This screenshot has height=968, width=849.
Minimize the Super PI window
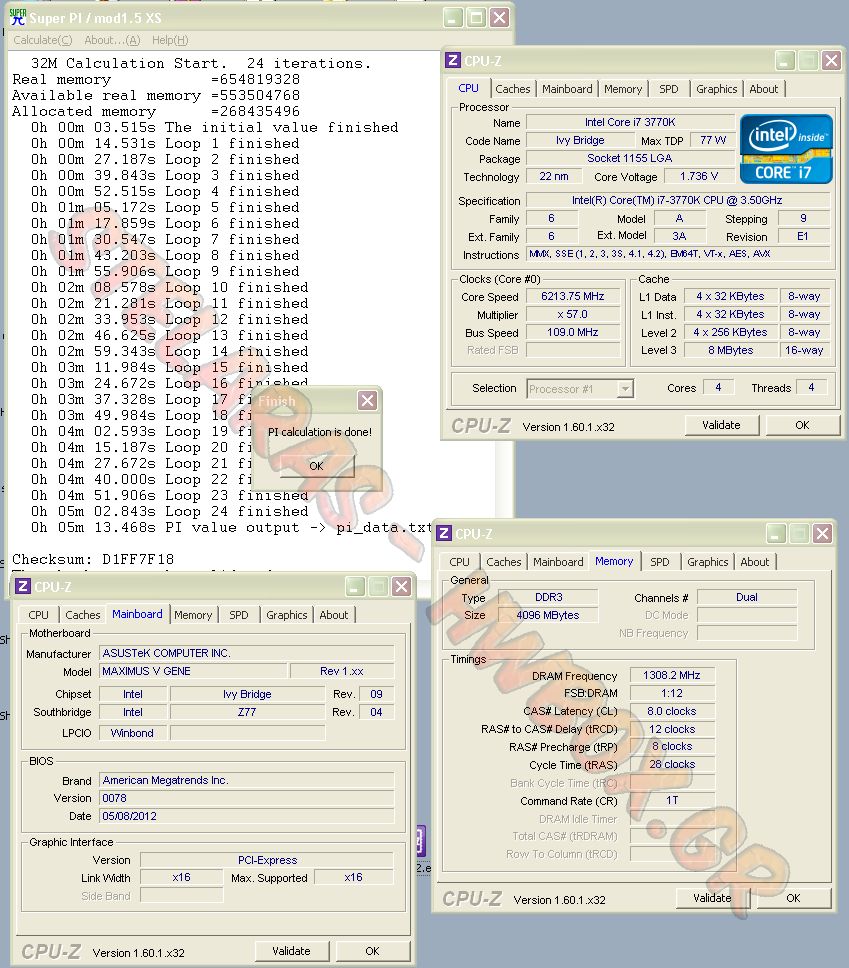click(x=453, y=17)
